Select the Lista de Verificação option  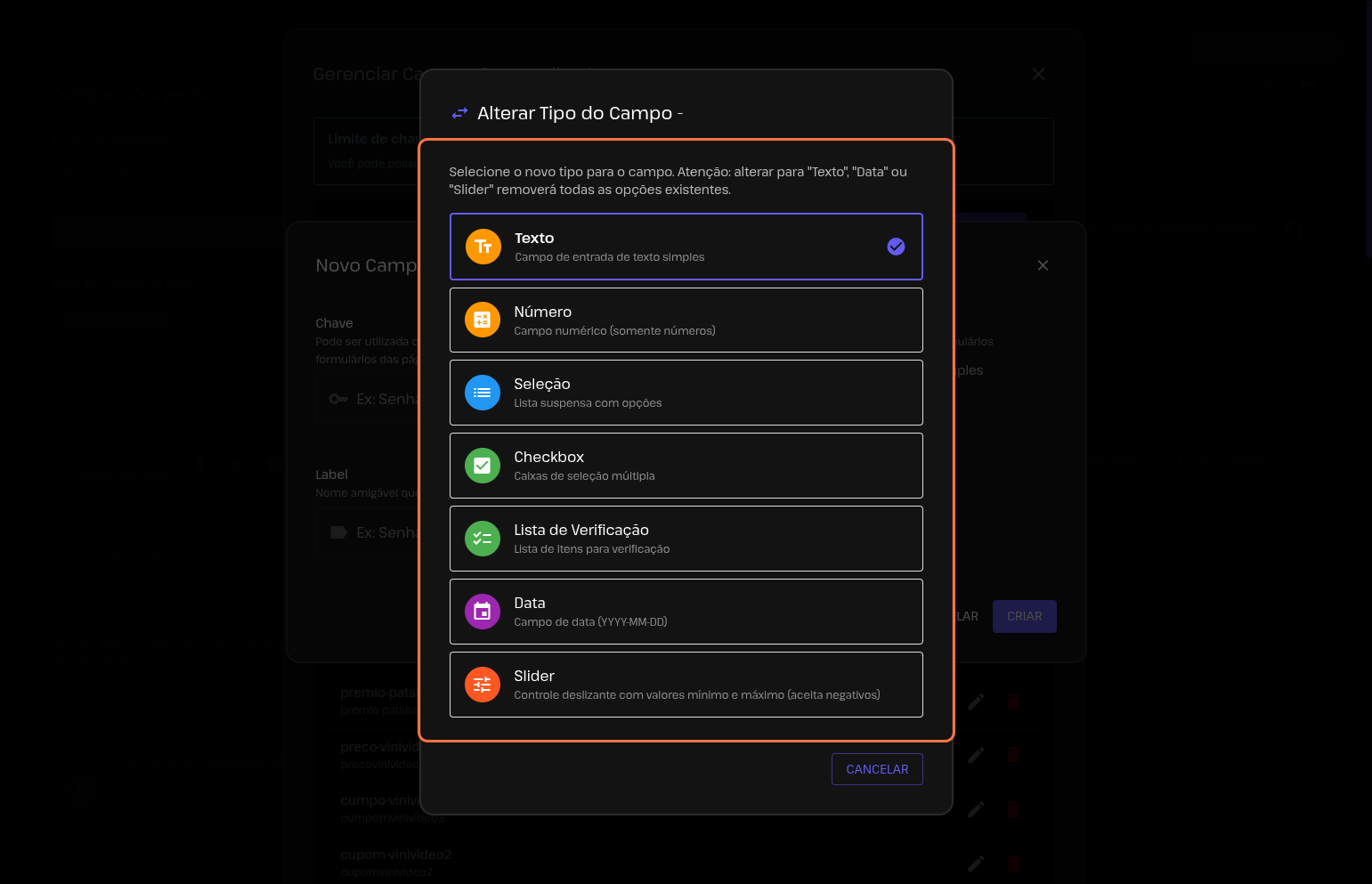point(686,539)
